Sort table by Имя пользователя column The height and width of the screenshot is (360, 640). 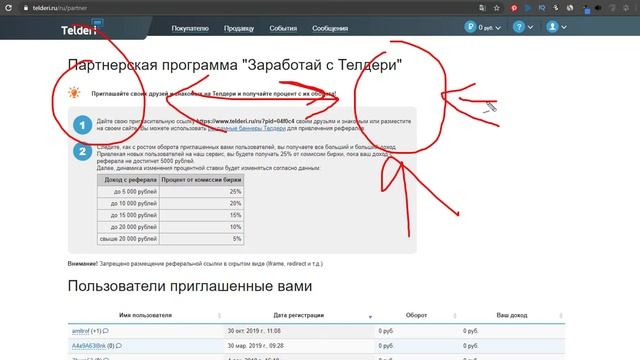(x=145, y=315)
